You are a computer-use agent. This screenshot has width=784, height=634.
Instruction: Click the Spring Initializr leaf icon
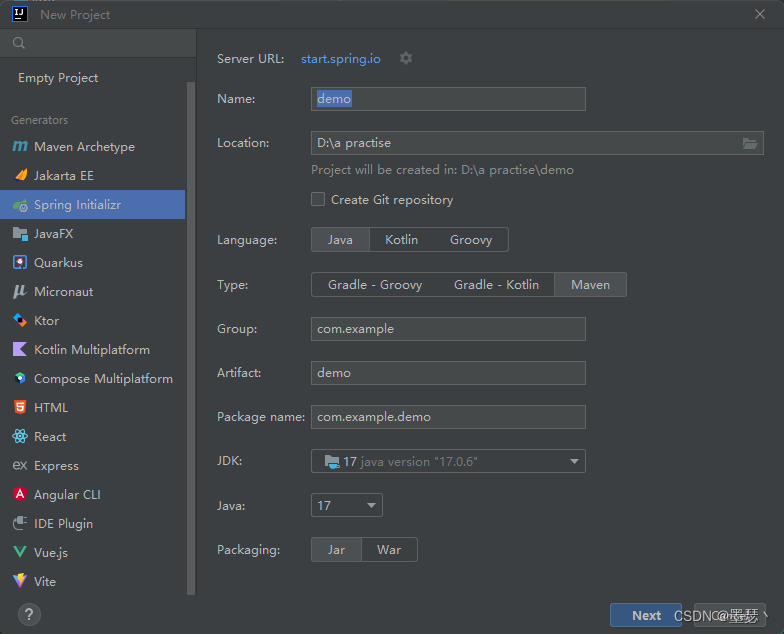pos(20,205)
